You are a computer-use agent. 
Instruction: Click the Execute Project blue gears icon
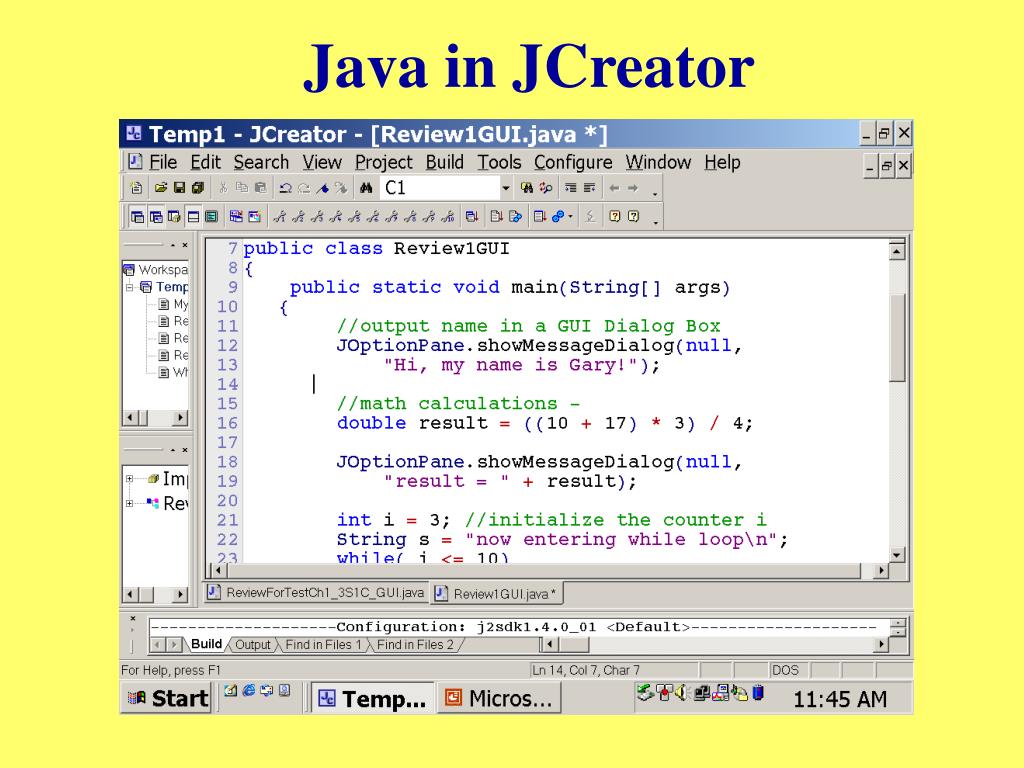click(558, 216)
